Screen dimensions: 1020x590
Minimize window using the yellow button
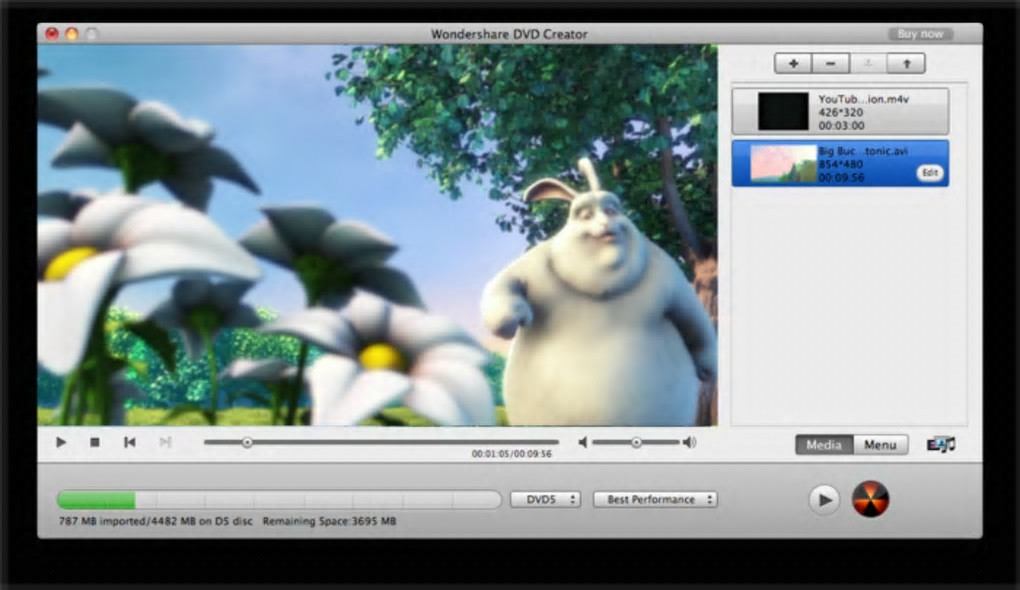[72, 34]
